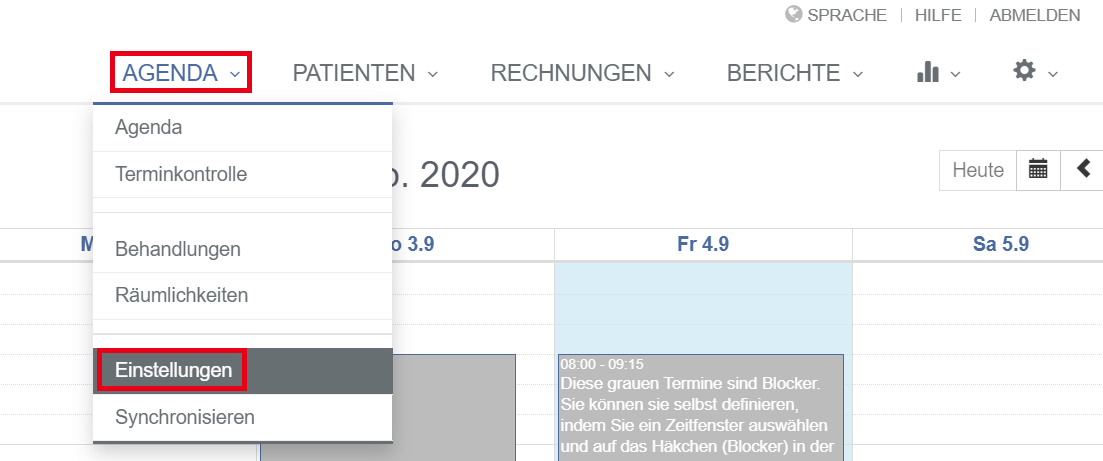The width and height of the screenshot is (1103, 461).
Task: Open the chevron beside the gear icon
Action: [x=1052, y=73]
